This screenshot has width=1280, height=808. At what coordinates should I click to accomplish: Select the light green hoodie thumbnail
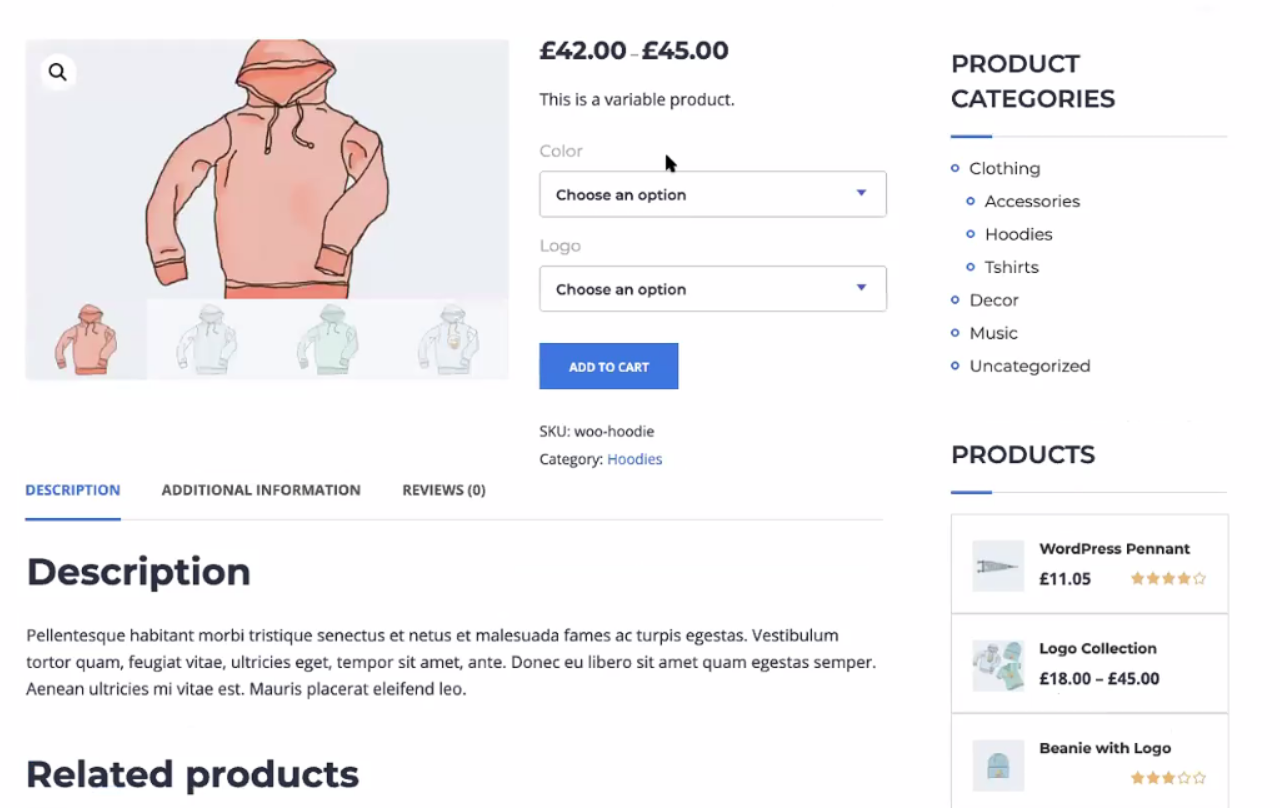(327, 340)
